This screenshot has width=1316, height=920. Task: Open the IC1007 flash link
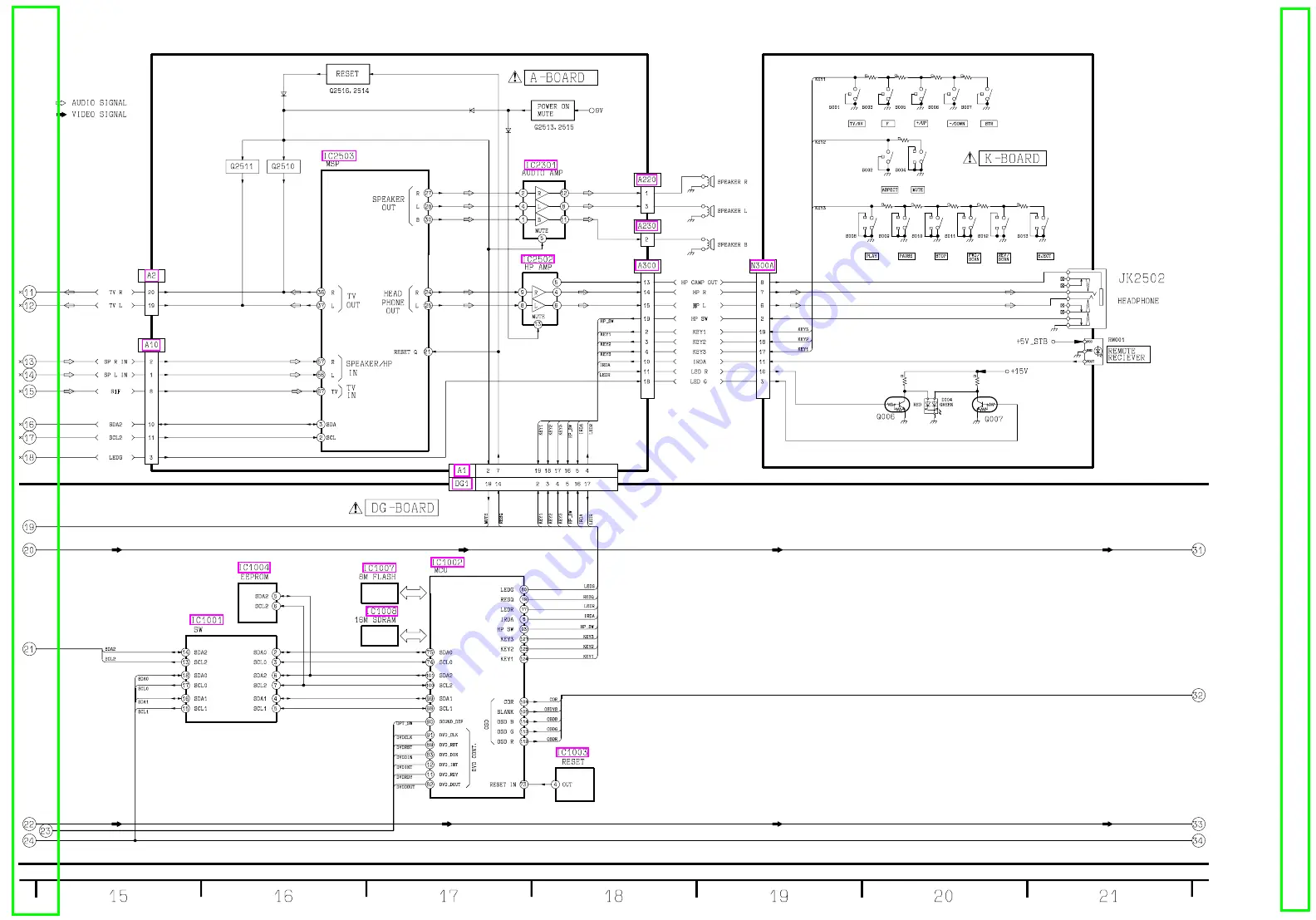[x=380, y=568]
